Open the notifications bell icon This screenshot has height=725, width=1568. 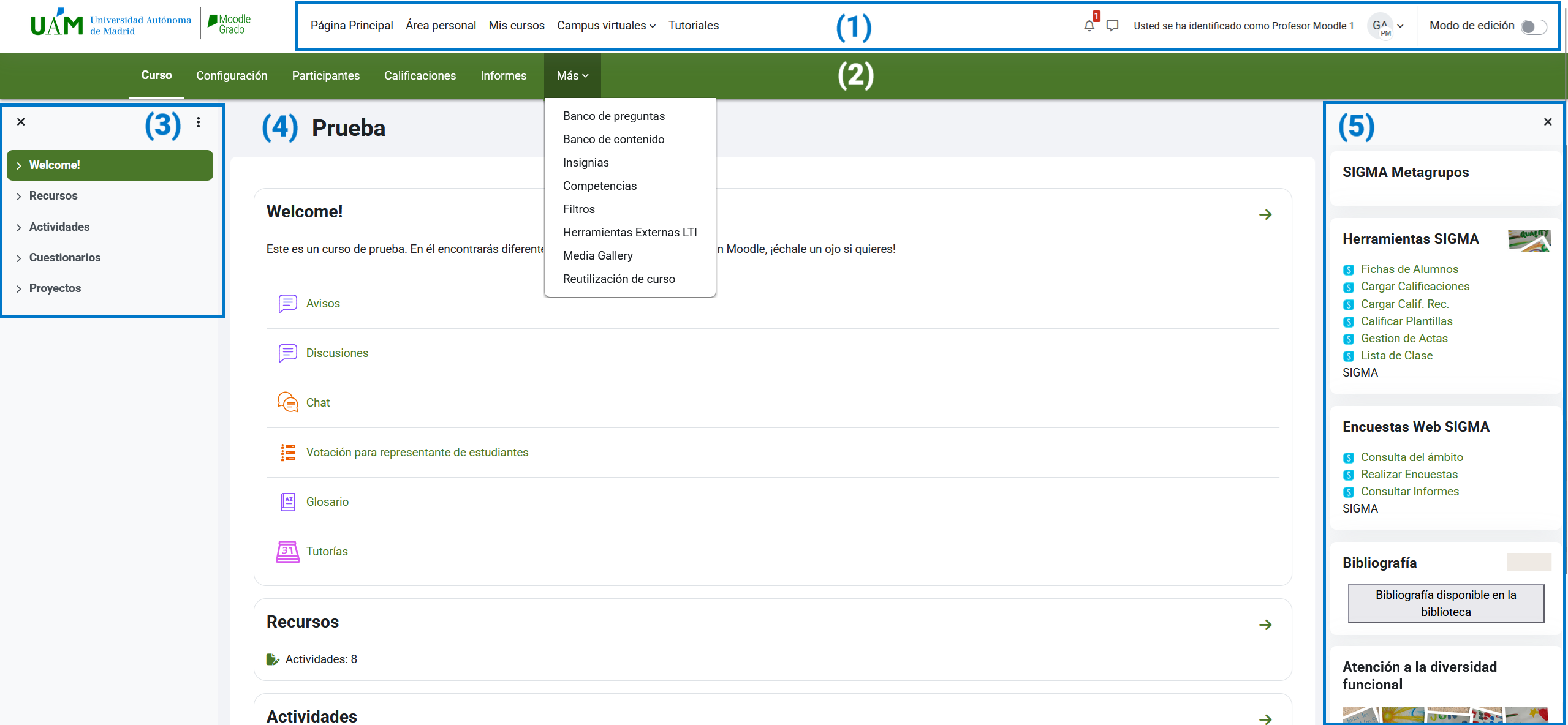[1089, 26]
